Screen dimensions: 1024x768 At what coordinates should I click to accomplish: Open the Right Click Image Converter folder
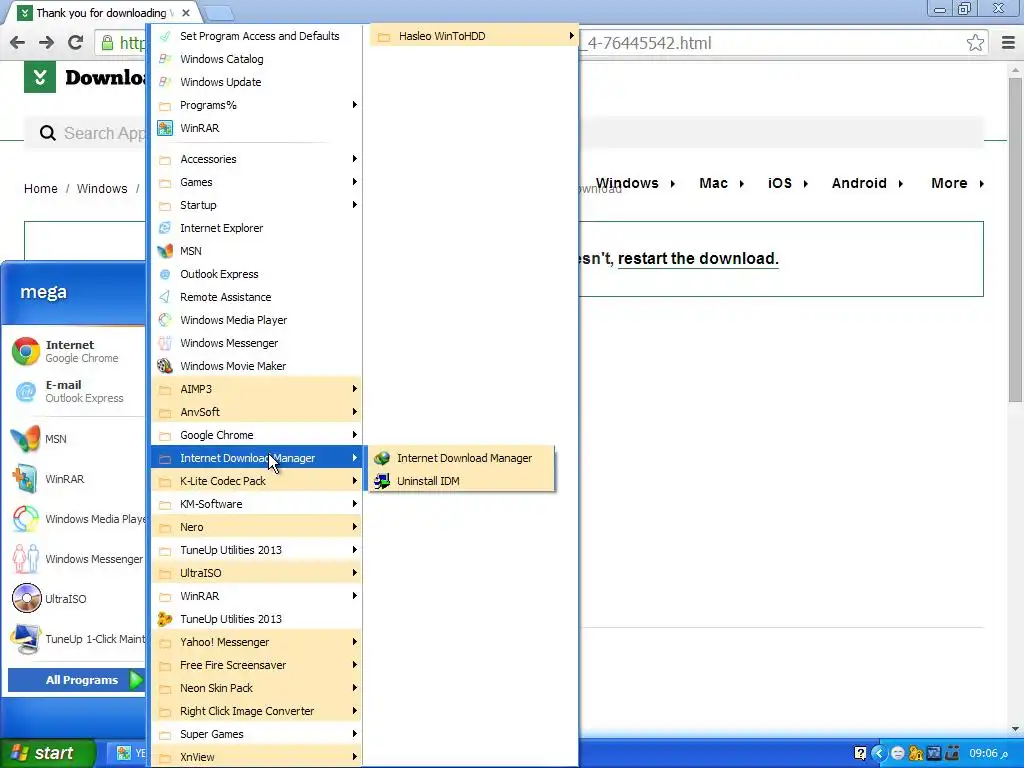pos(257,711)
